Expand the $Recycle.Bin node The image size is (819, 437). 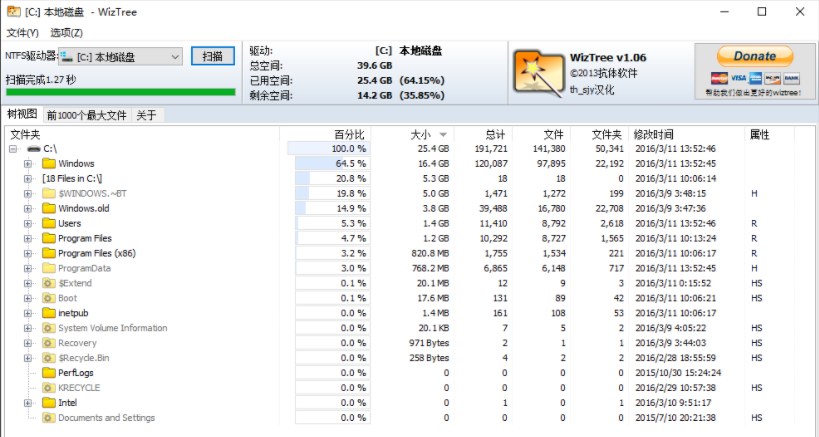[x=28, y=358]
